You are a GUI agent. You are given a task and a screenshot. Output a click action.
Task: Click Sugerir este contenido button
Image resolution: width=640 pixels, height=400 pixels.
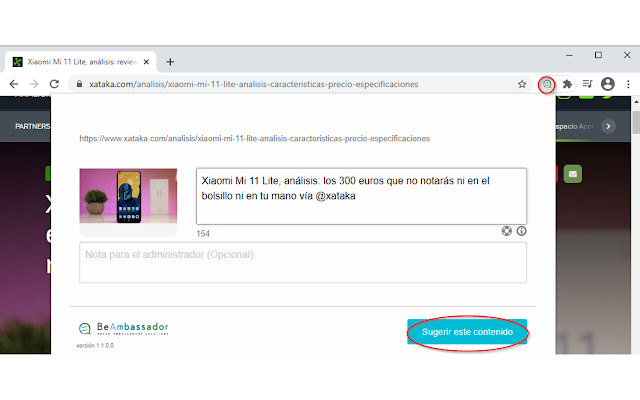click(x=467, y=332)
